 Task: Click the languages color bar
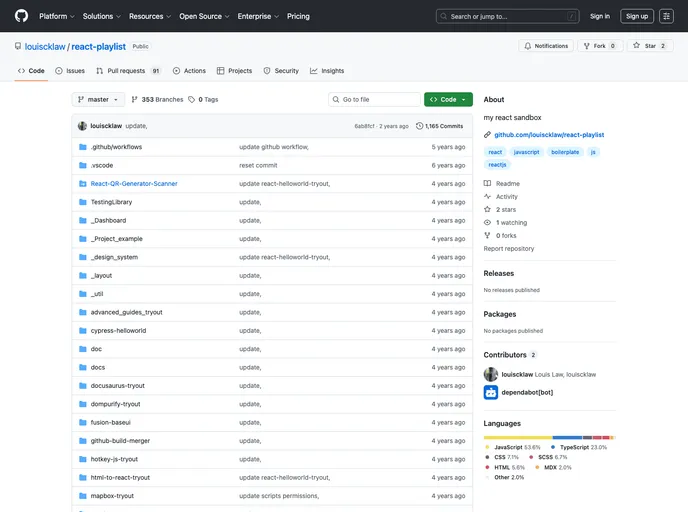[x=549, y=437]
